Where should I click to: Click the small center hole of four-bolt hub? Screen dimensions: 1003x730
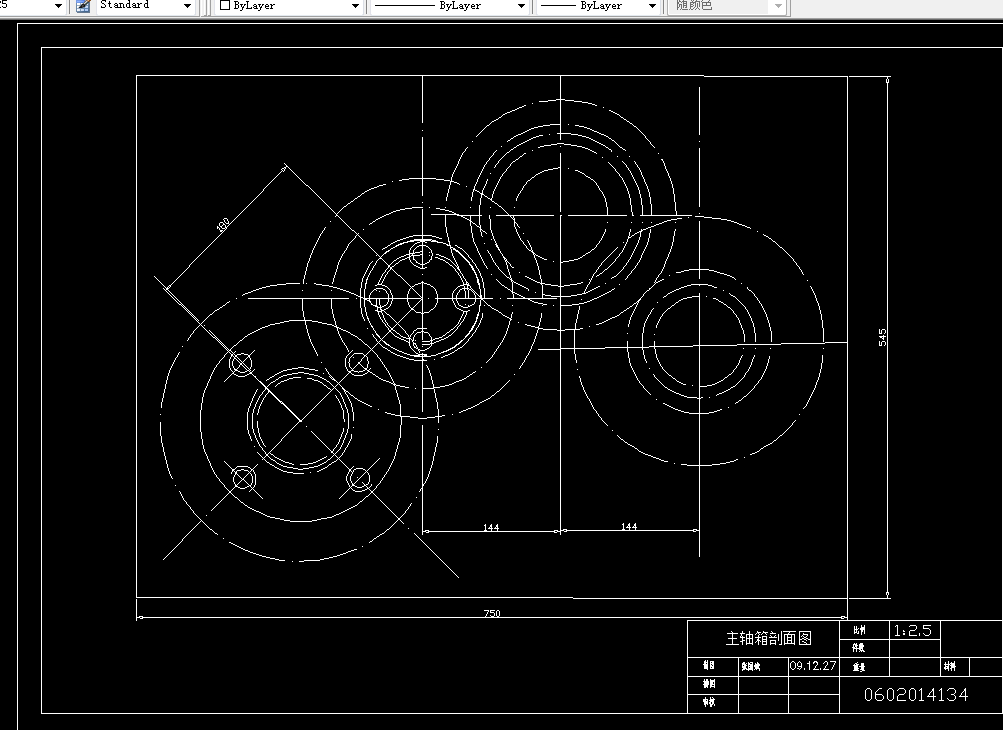point(422,298)
